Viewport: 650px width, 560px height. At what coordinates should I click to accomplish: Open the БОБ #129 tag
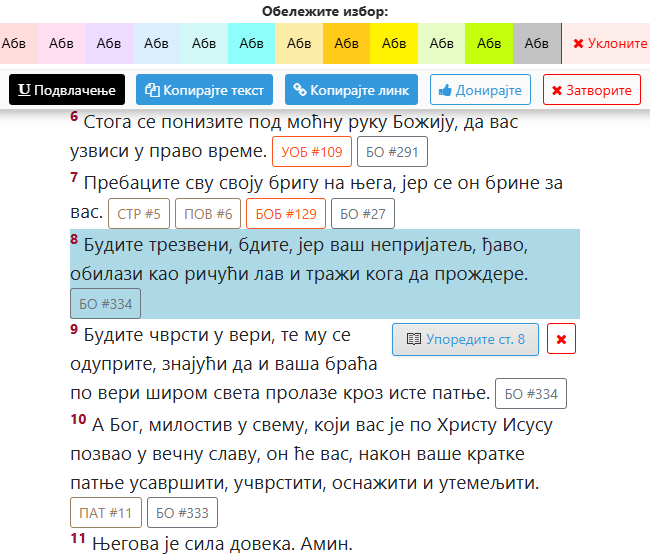286,213
